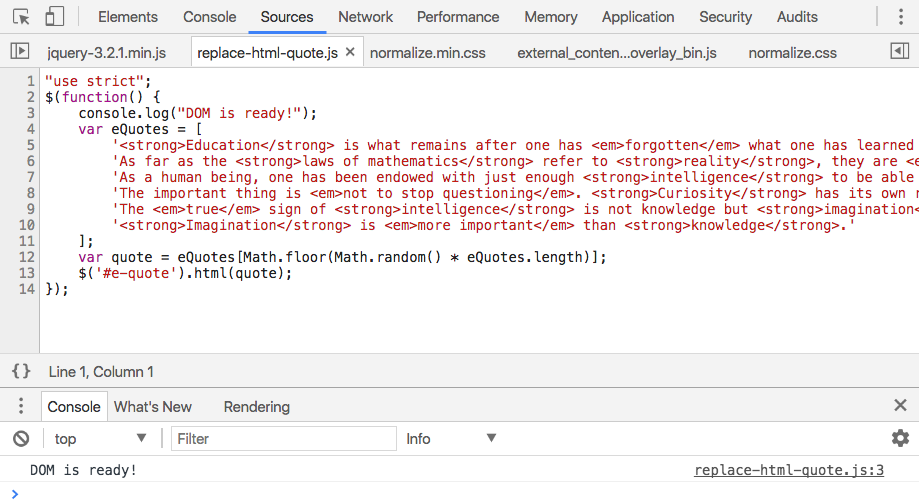Pretty print the source with braces icon
The height and width of the screenshot is (502, 919).
point(21,371)
